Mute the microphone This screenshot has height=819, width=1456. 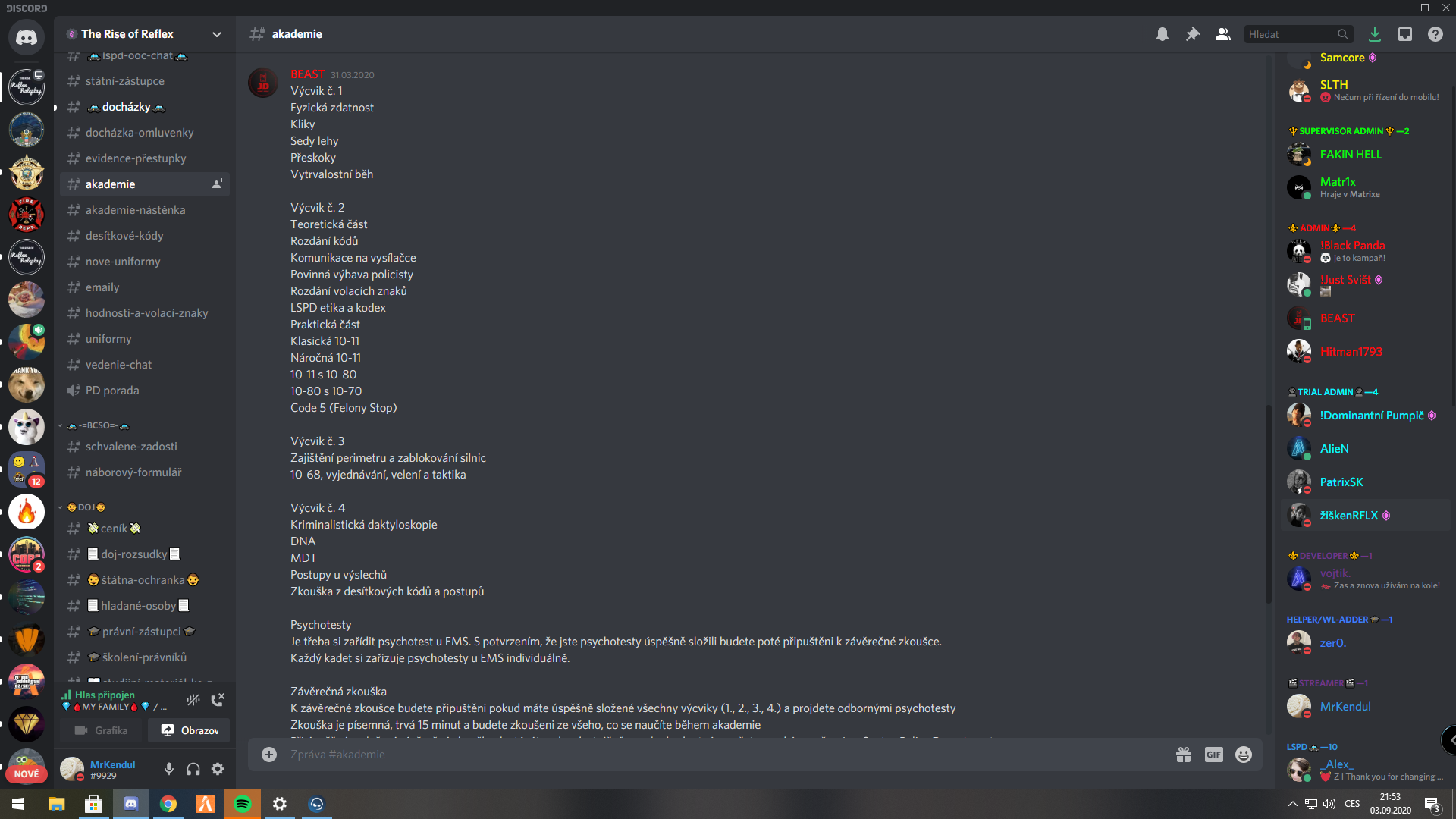point(169,770)
